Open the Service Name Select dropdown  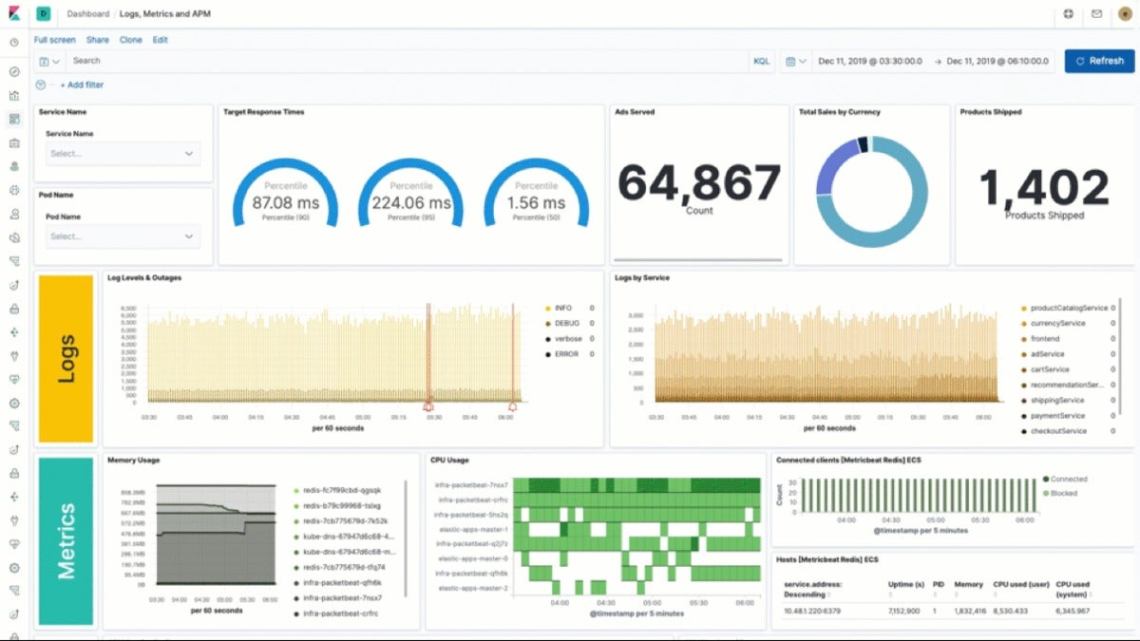(x=120, y=153)
